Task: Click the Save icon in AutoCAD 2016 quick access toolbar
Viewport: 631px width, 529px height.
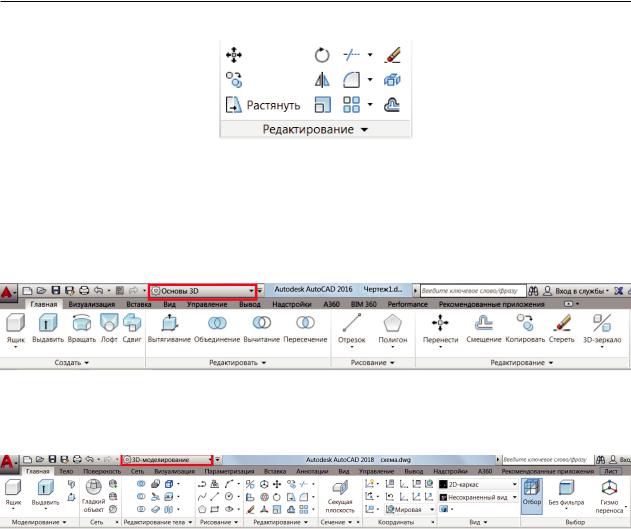Action: pos(56,290)
